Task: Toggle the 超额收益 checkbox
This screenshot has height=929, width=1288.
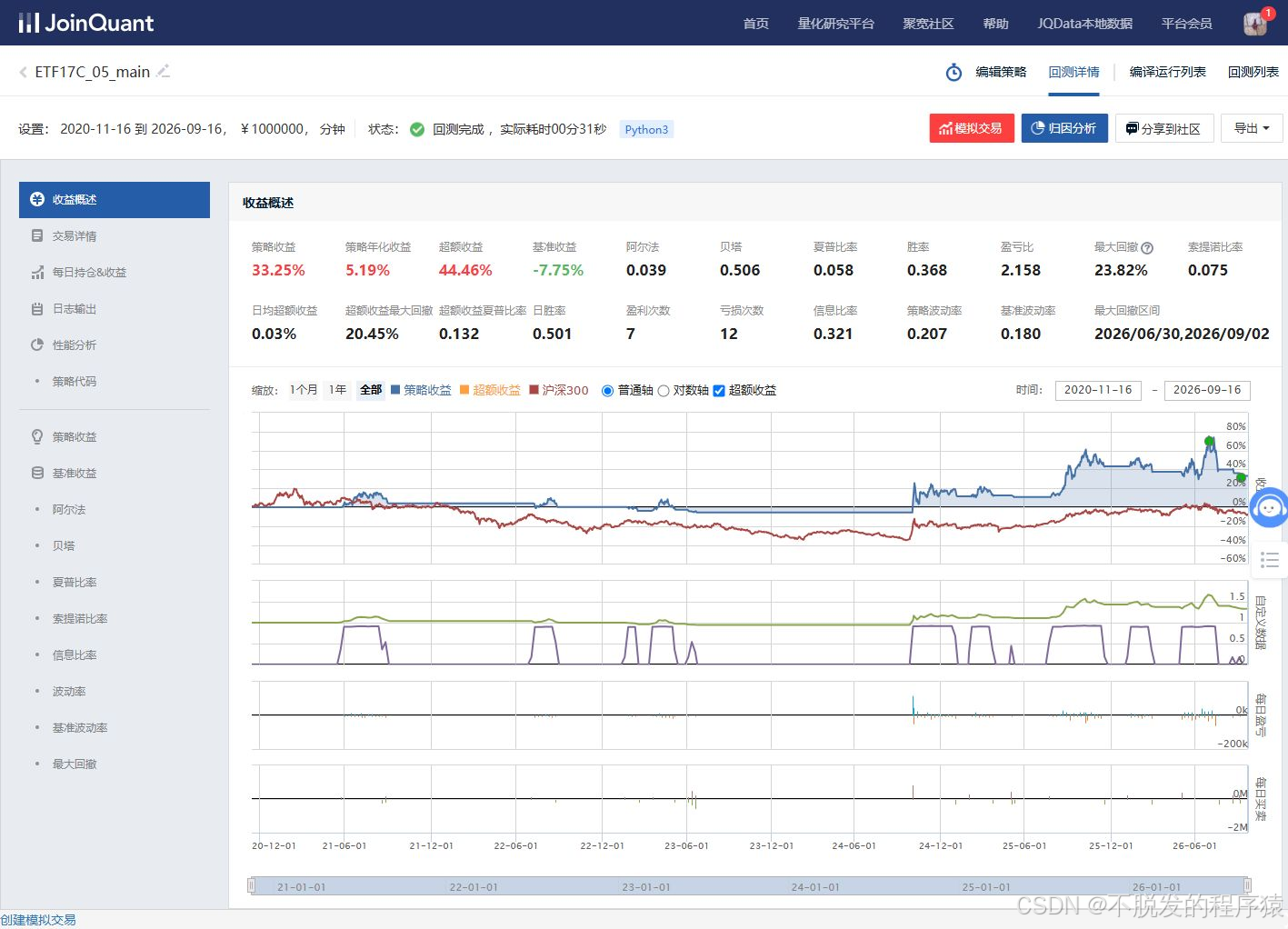Action: (719, 391)
